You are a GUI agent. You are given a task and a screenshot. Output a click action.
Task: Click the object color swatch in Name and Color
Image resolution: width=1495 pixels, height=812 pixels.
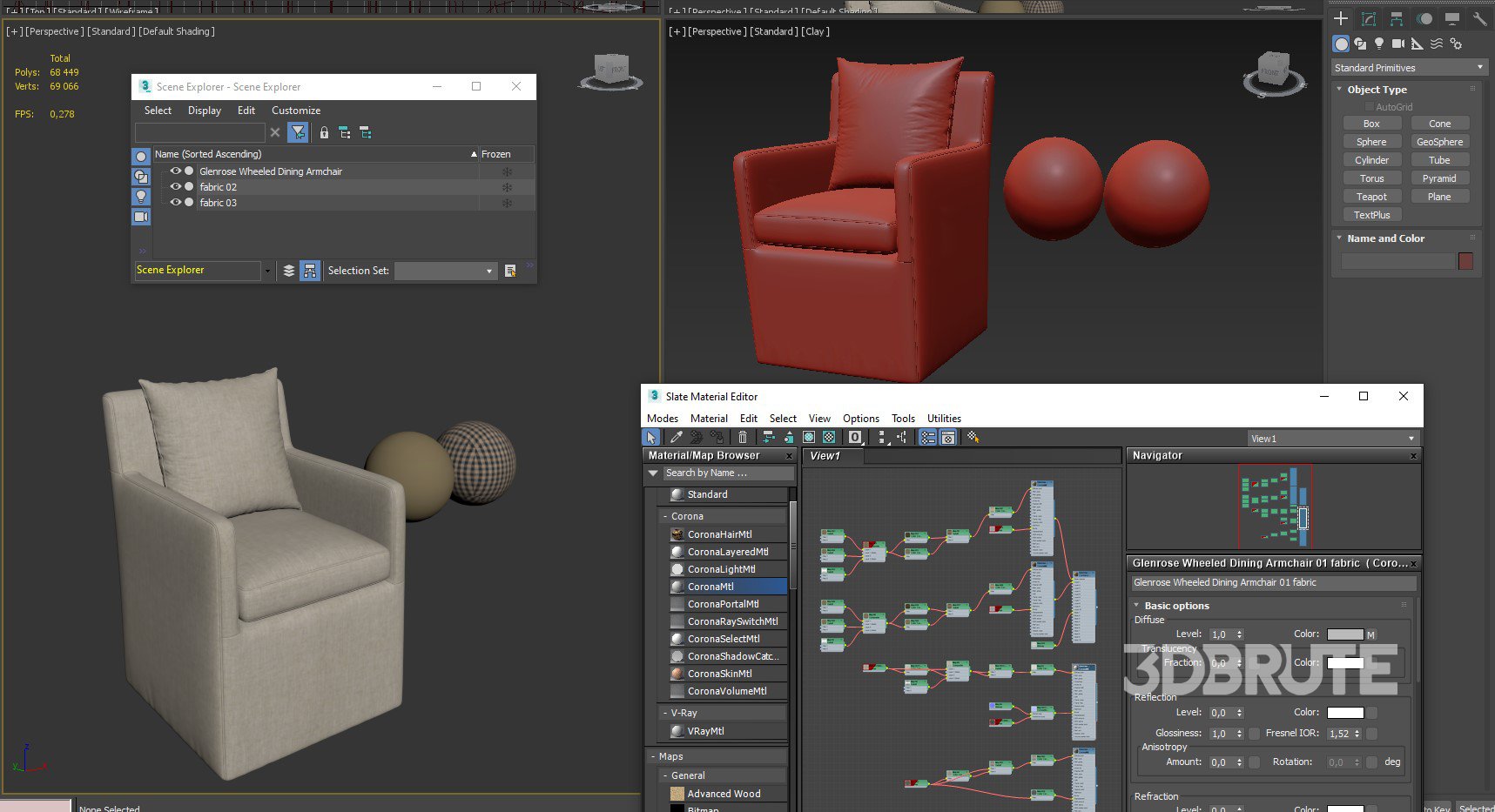1465,261
